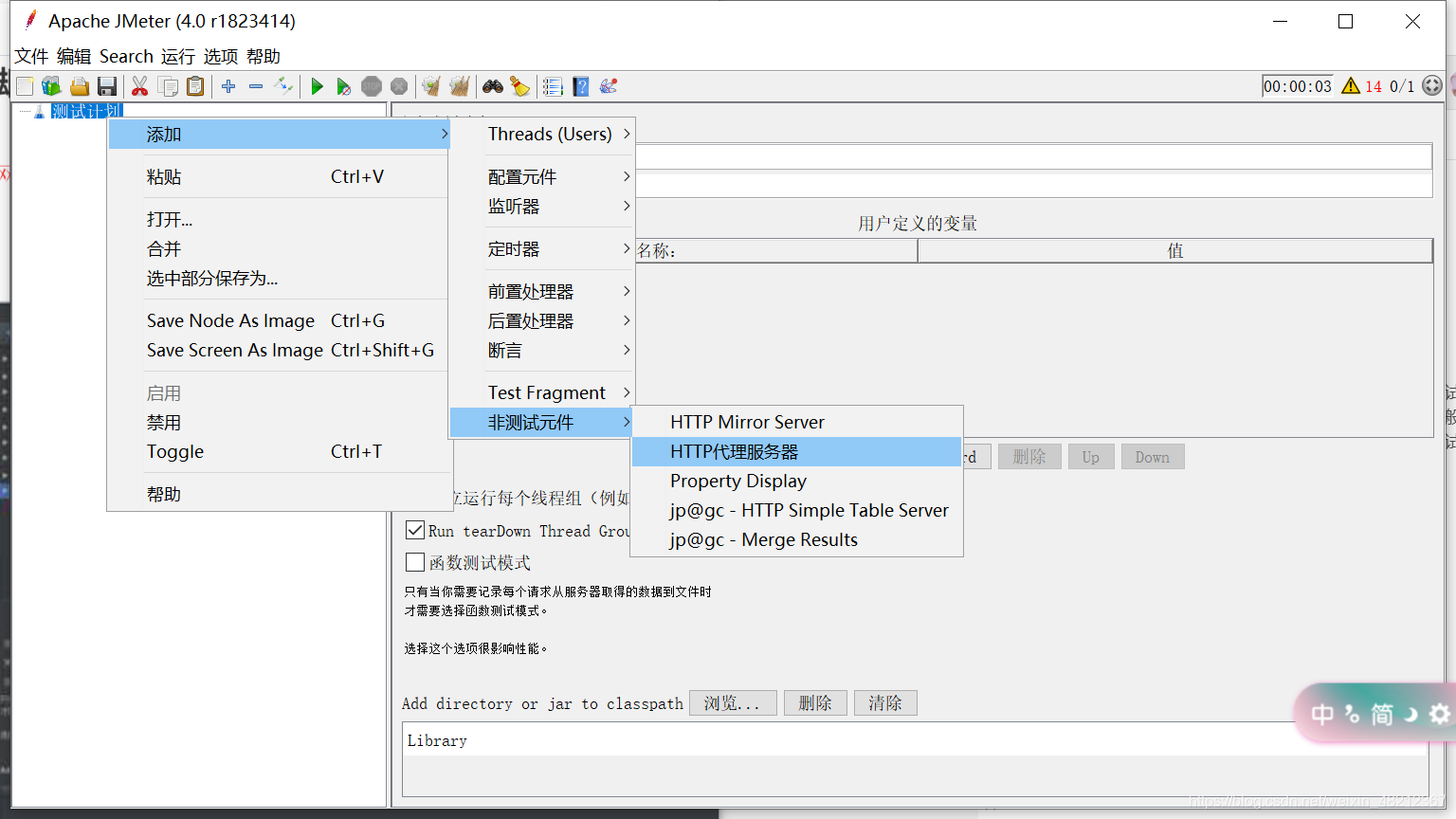The height and width of the screenshot is (819, 1456).
Task: Click the Reset Search brush icon
Action: click(520, 86)
